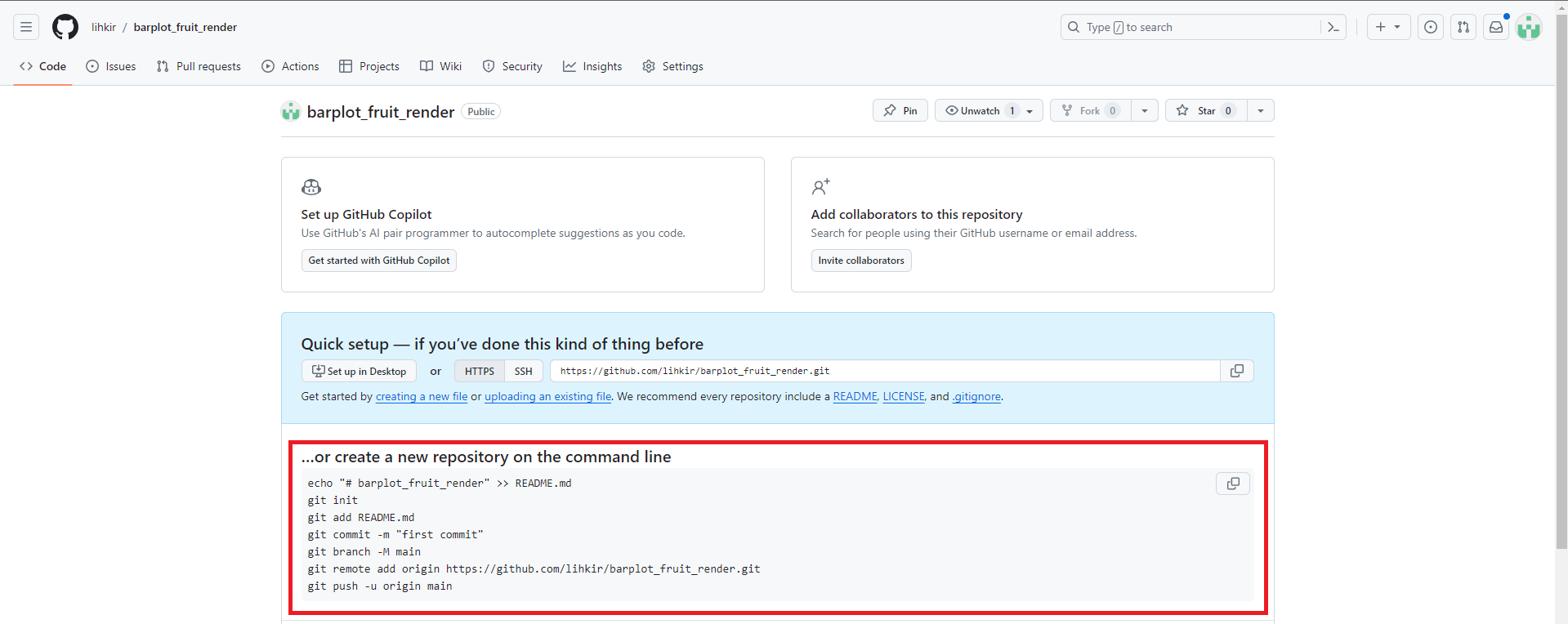Star the repository
This screenshot has height=624, width=1568.
coord(1206,110)
